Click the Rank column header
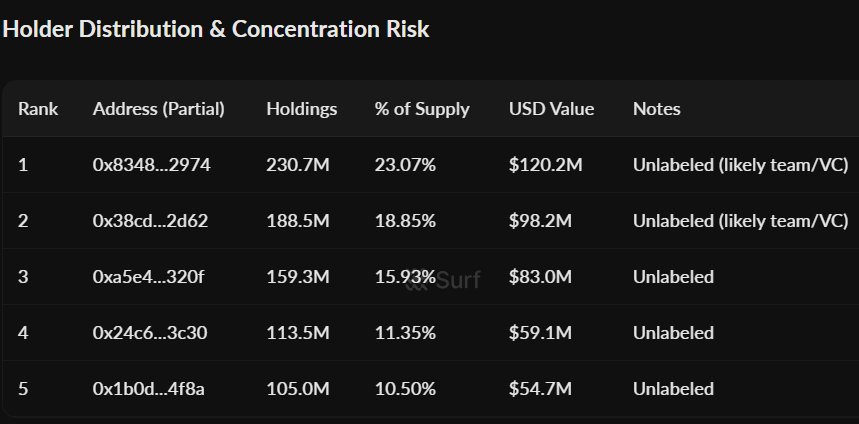859x424 pixels. (38, 109)
